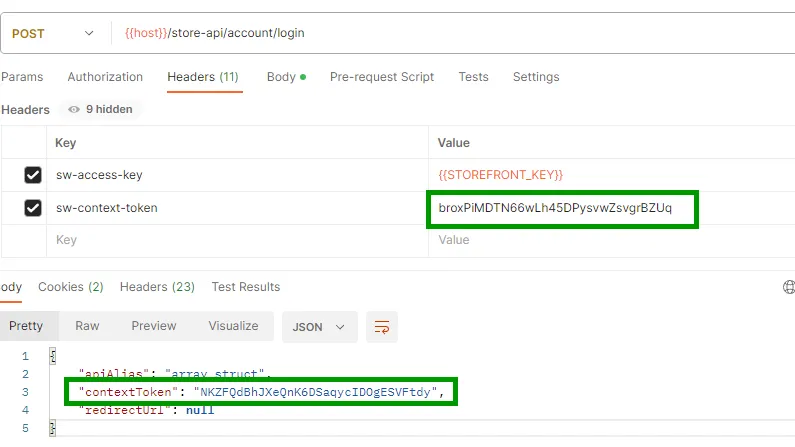
Task: Switch to the Tests tab
Action: click(473, 77)
